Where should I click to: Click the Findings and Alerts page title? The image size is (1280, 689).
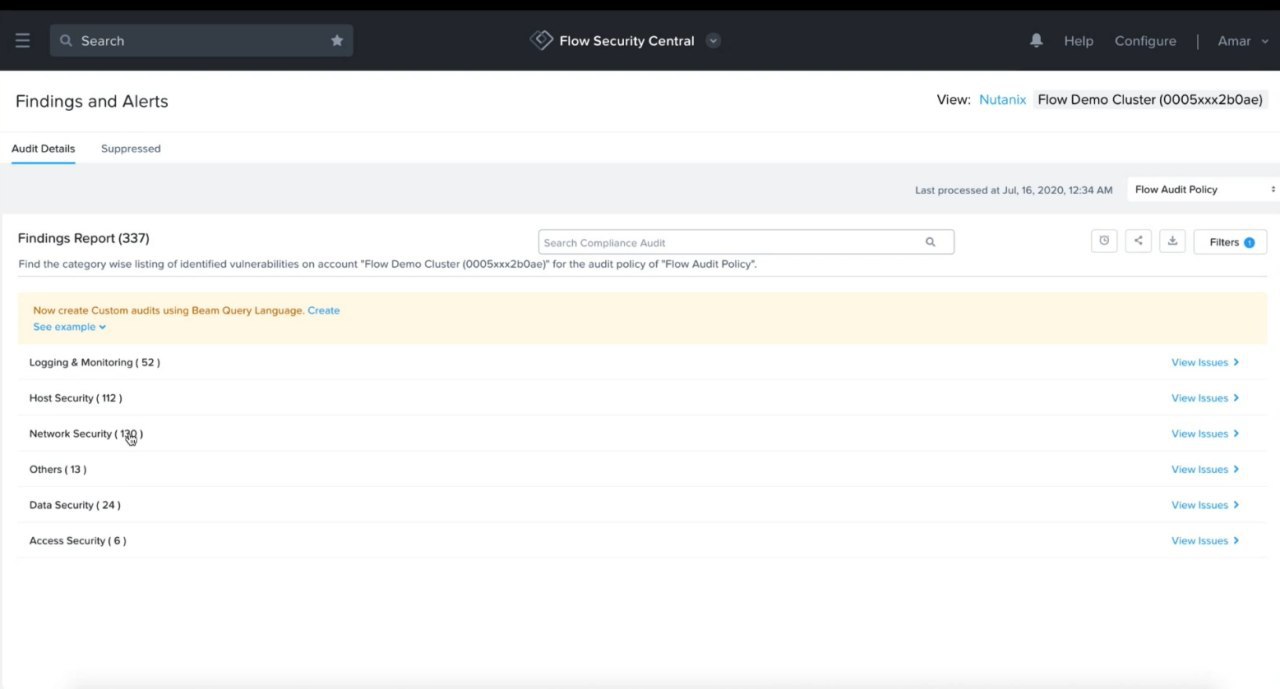tap(92, 101)
